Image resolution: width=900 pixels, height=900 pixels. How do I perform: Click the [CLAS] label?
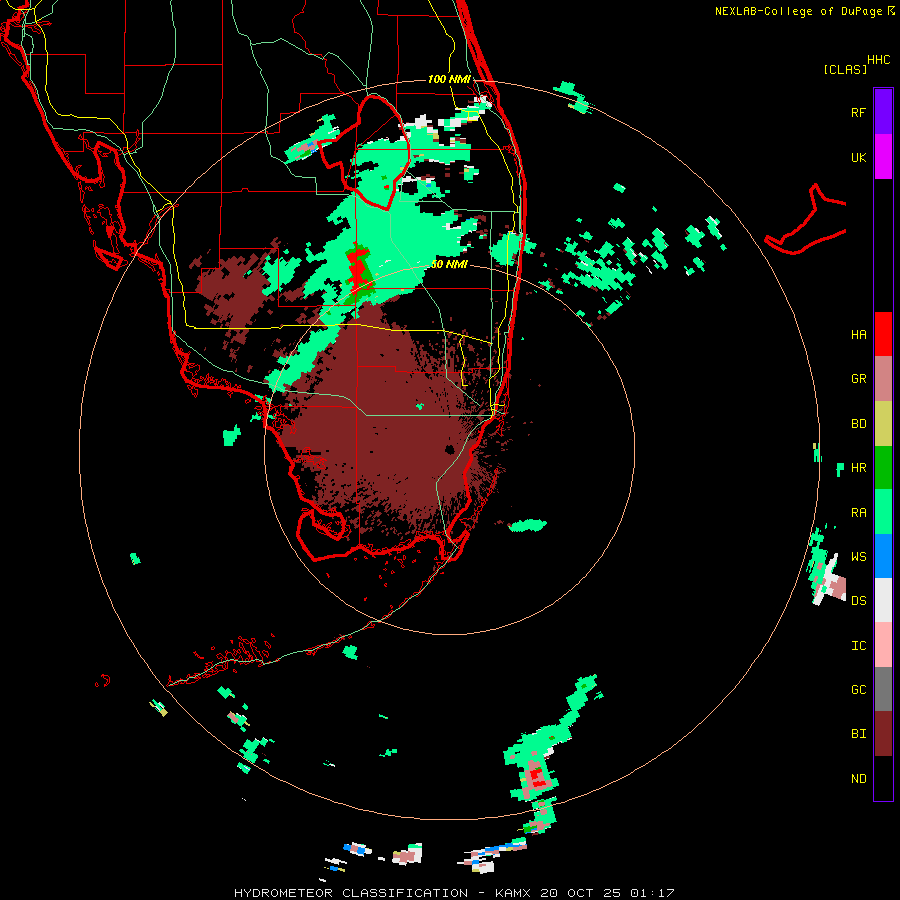click(x=844, y=70)
